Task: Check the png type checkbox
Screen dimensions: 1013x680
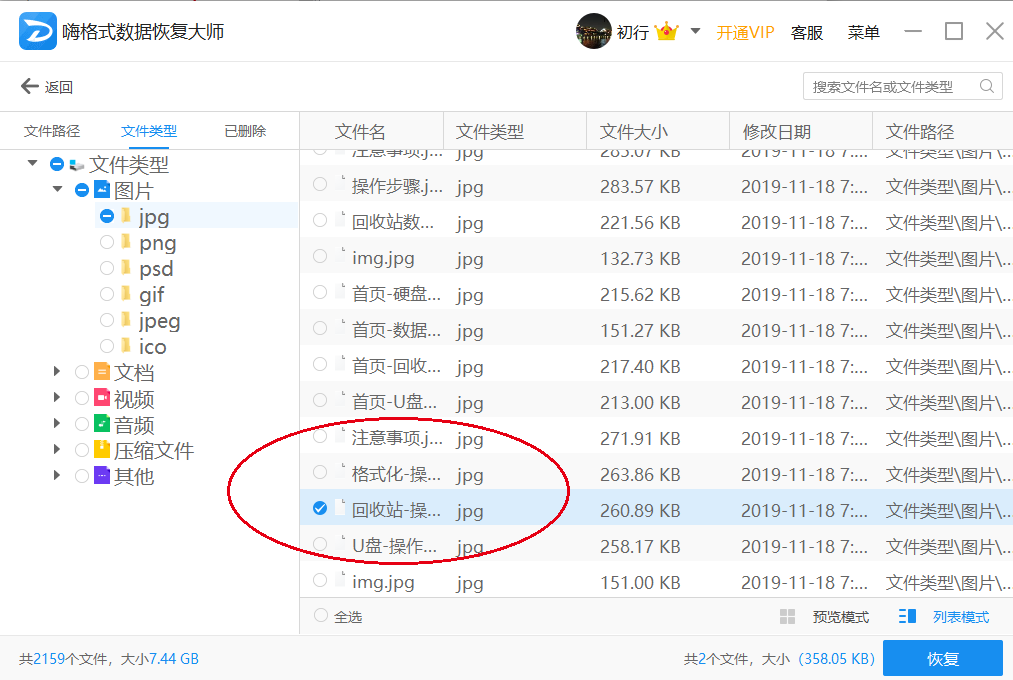Action: point(107,242)
